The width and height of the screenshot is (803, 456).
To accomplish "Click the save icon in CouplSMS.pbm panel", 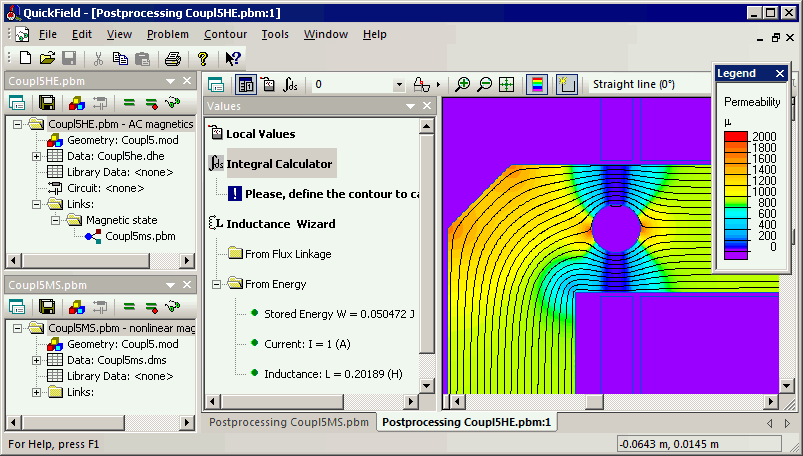I will coord(47,307).
